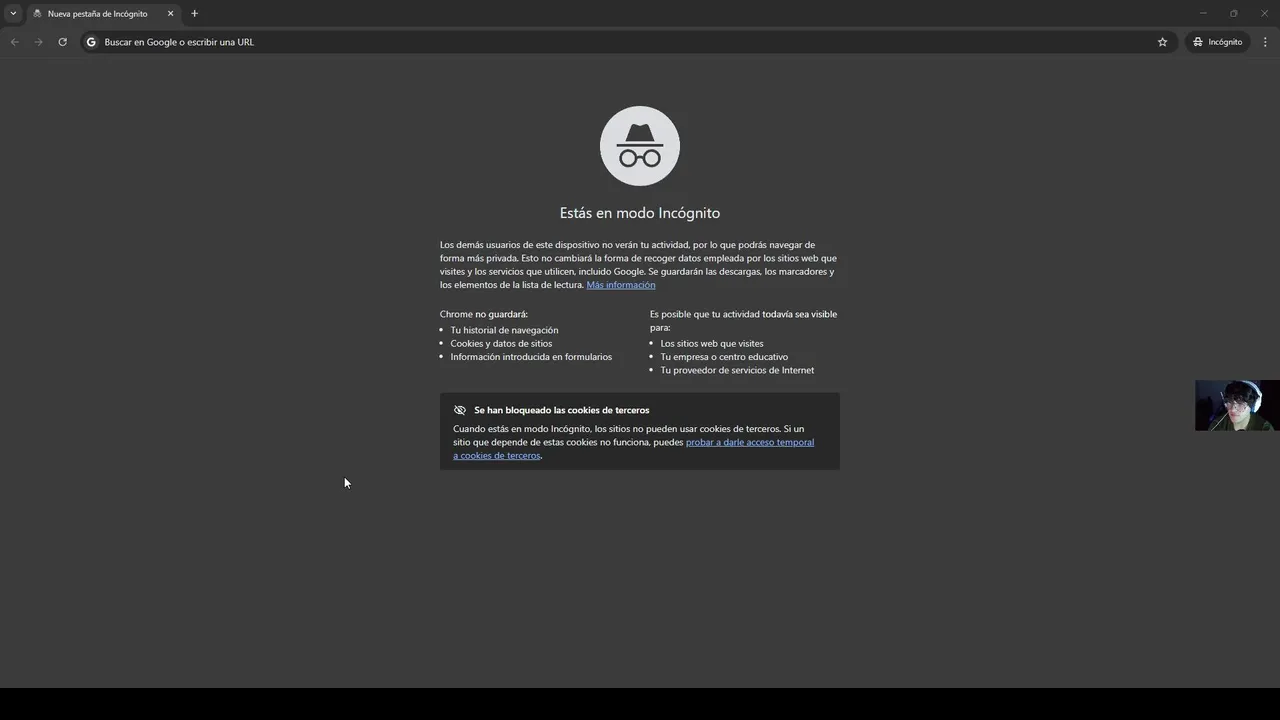Reload the page with refresh icon
This screenshot has height=720, width=1280.
pos(62,42)
